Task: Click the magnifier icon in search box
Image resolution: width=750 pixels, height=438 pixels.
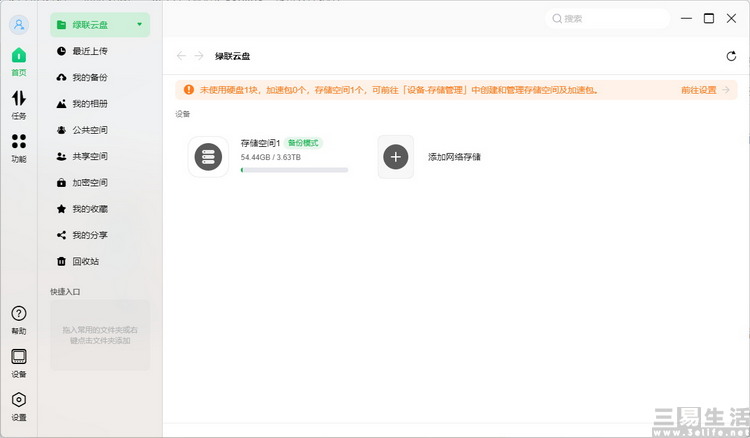Action: point(557,19)
